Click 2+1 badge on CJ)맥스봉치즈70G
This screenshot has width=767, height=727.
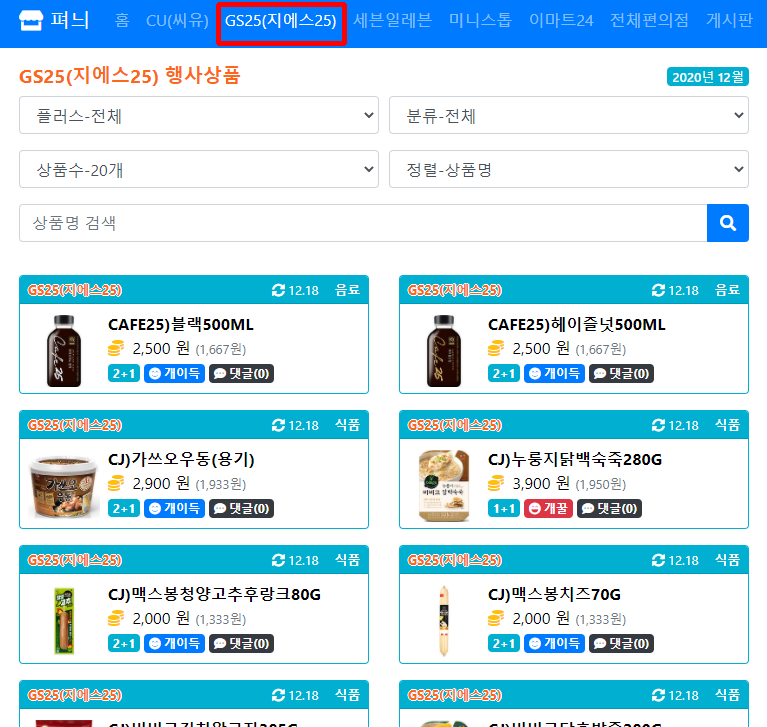(504, 644)
